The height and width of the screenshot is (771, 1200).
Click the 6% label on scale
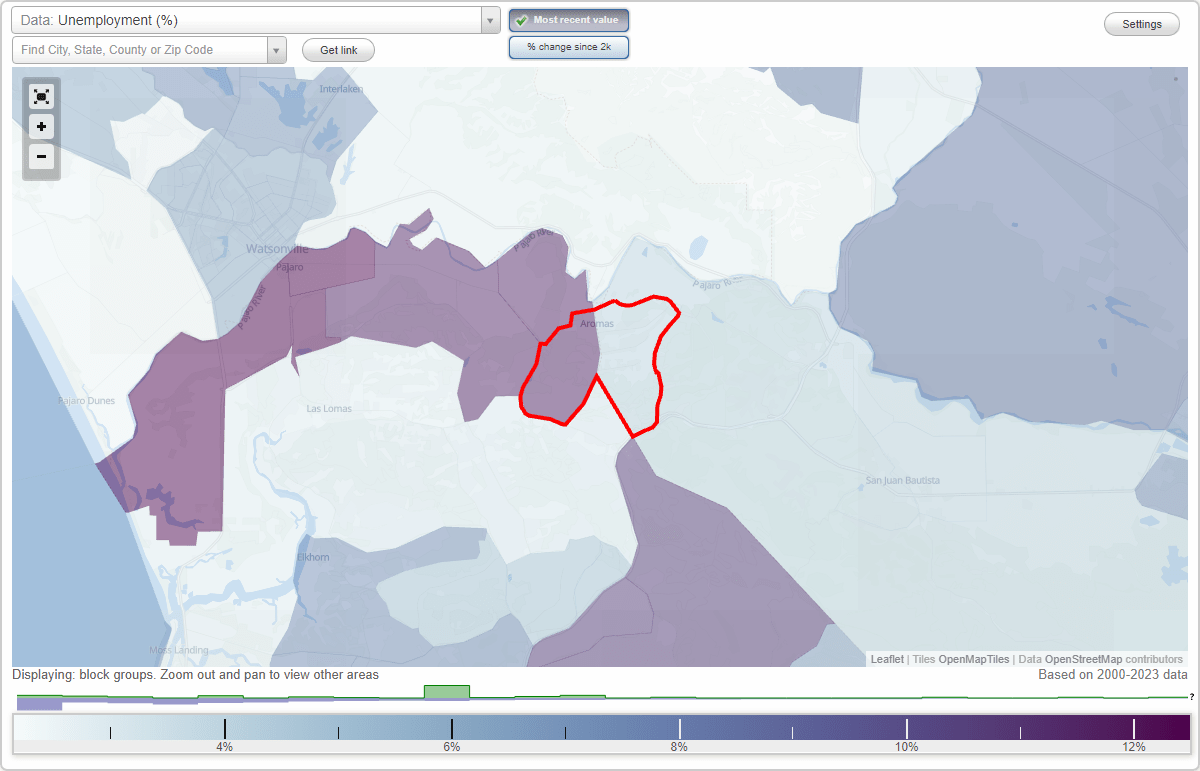(452, 747)
